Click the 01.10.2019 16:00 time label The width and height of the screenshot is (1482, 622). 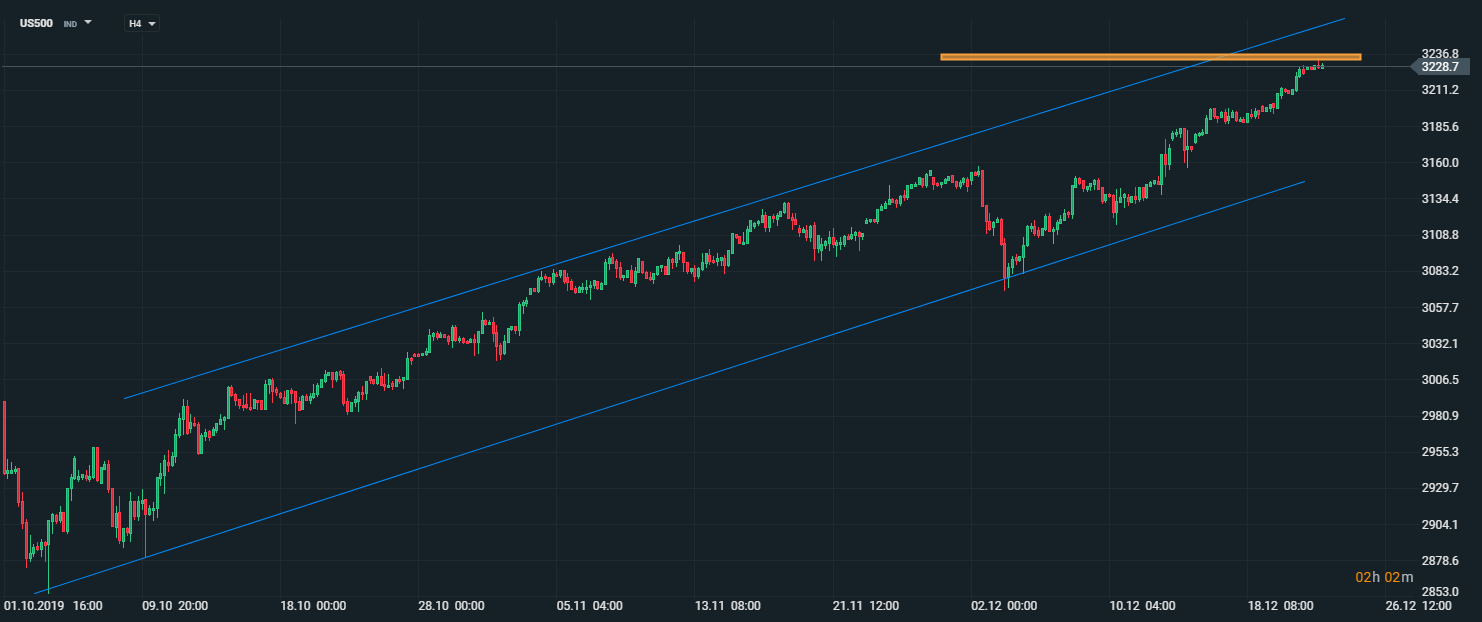coord(53,606)
